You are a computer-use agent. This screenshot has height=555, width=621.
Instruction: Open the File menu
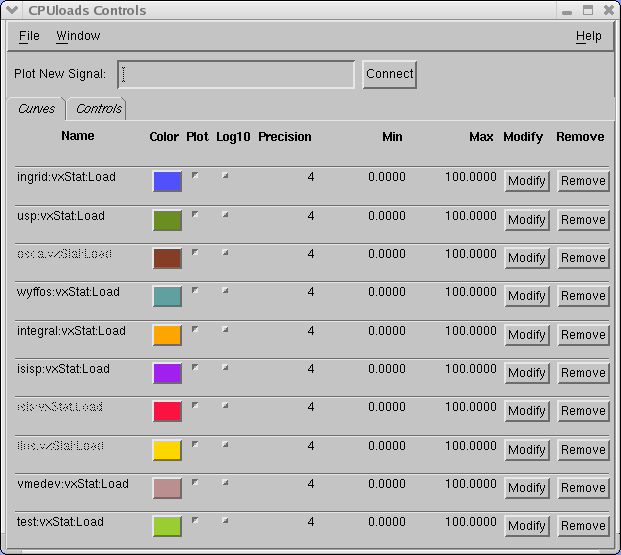[x=29, y=36]
